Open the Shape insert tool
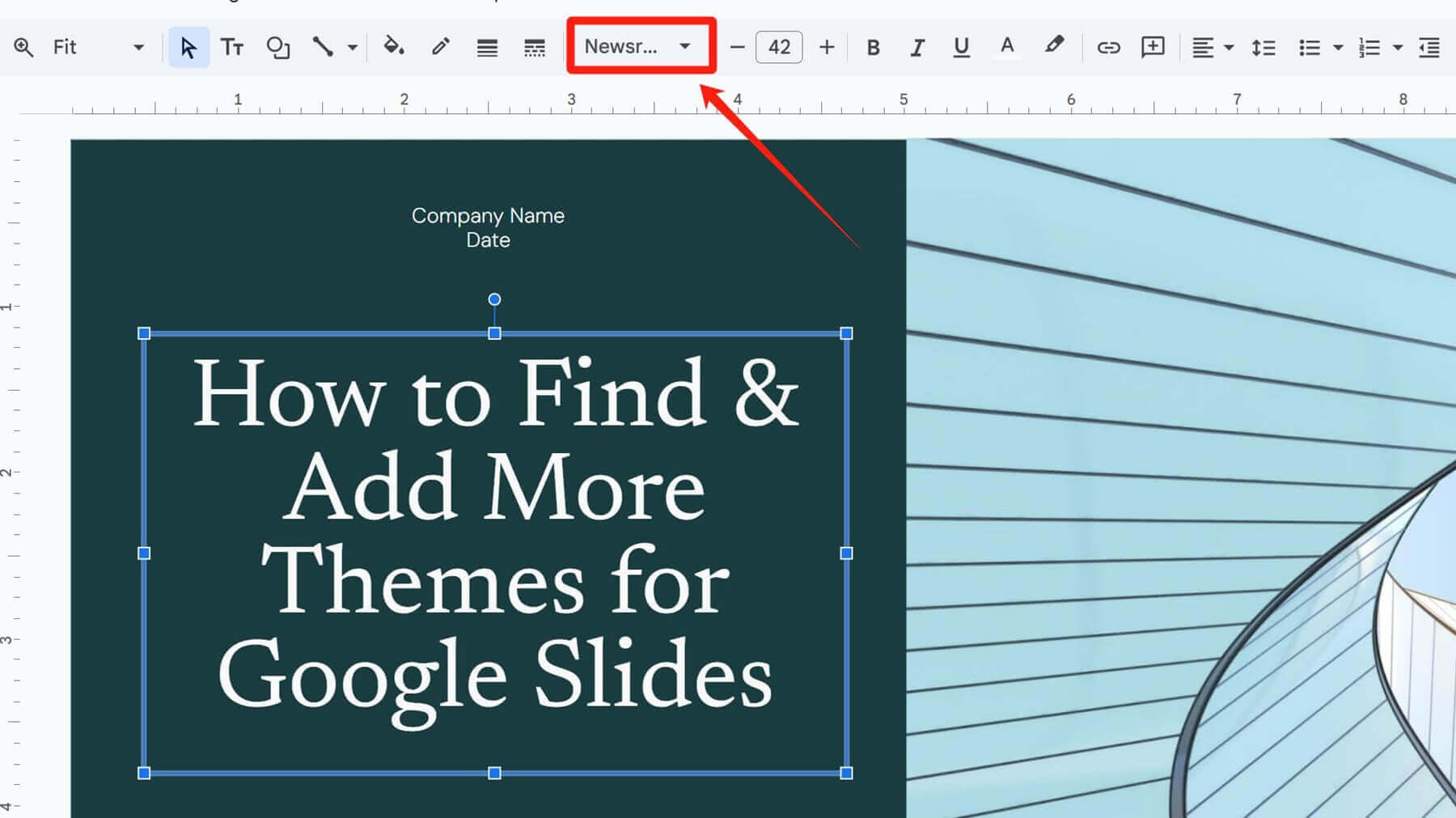 tap(277, 47)
